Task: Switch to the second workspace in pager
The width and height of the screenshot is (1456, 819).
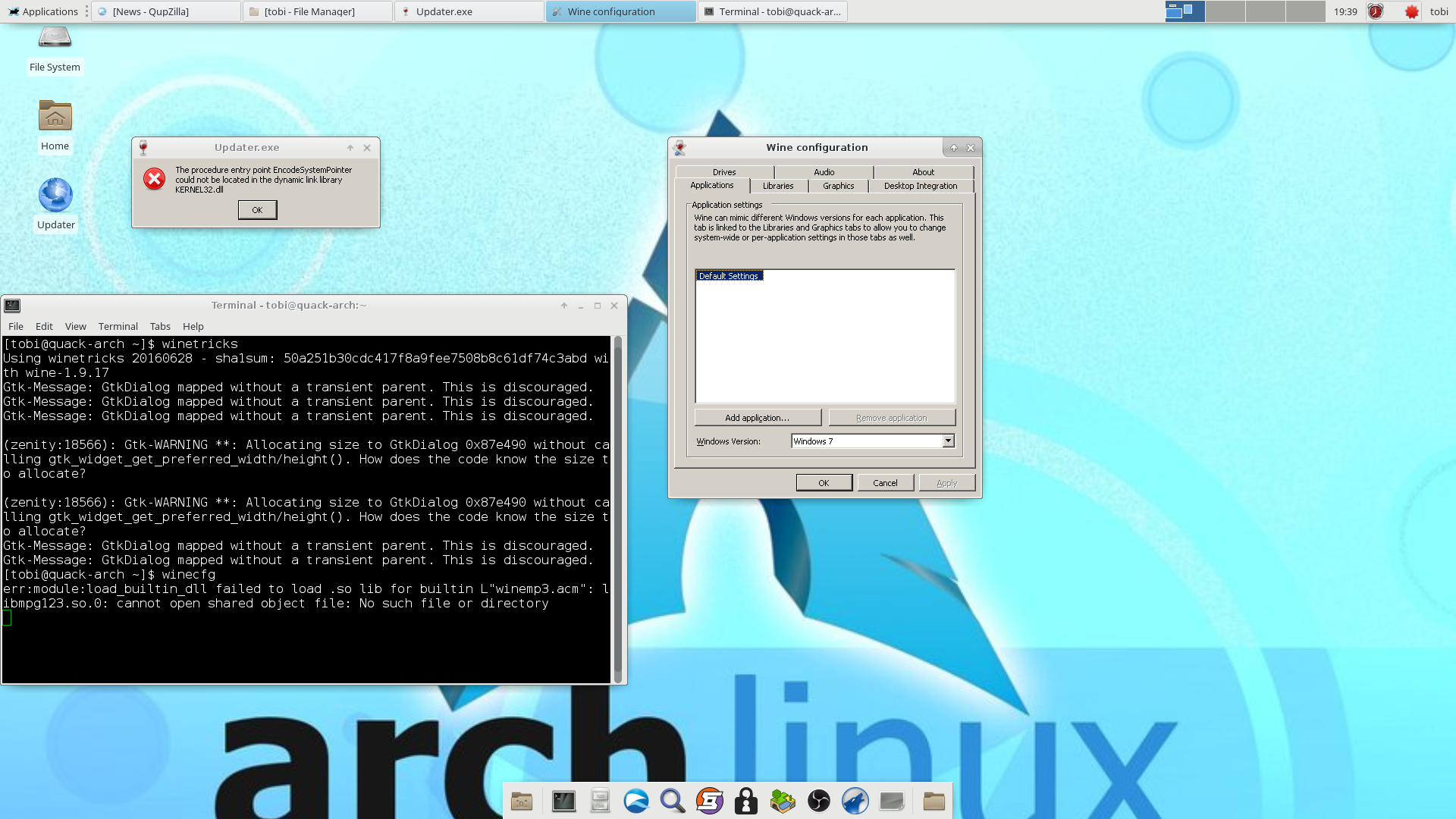Action: pyautogui.click(x=1225, y=11)
